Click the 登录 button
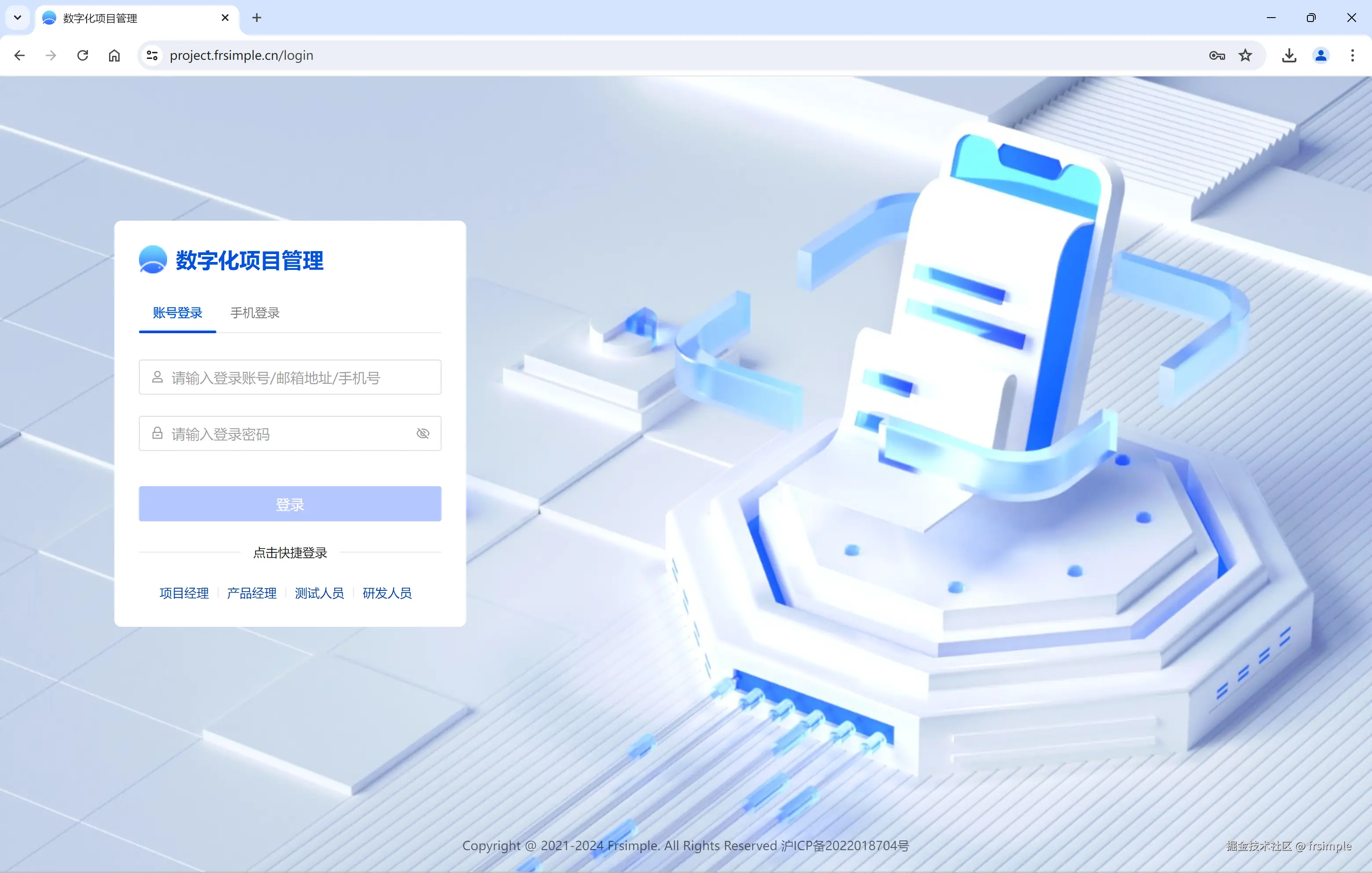Image resolution: width=1372 pixels, height=873 pixels. click(289, 504)
